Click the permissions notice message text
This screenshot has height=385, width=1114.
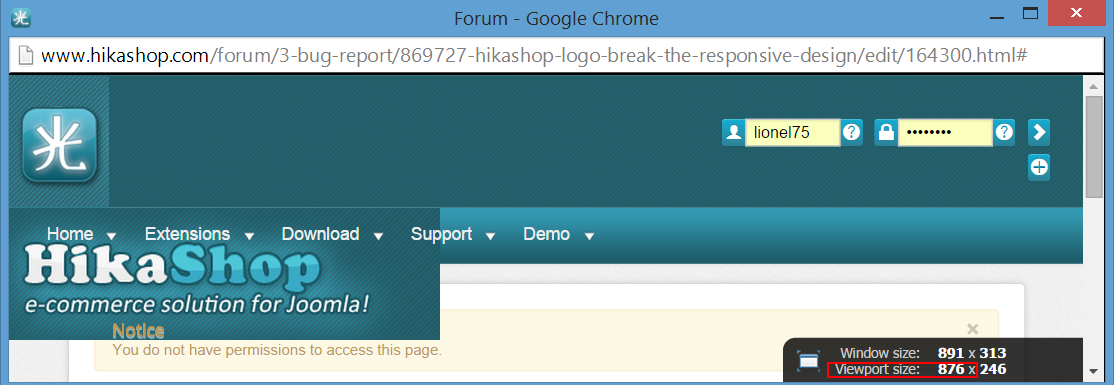pyautogui.click(x=277, y=349)
